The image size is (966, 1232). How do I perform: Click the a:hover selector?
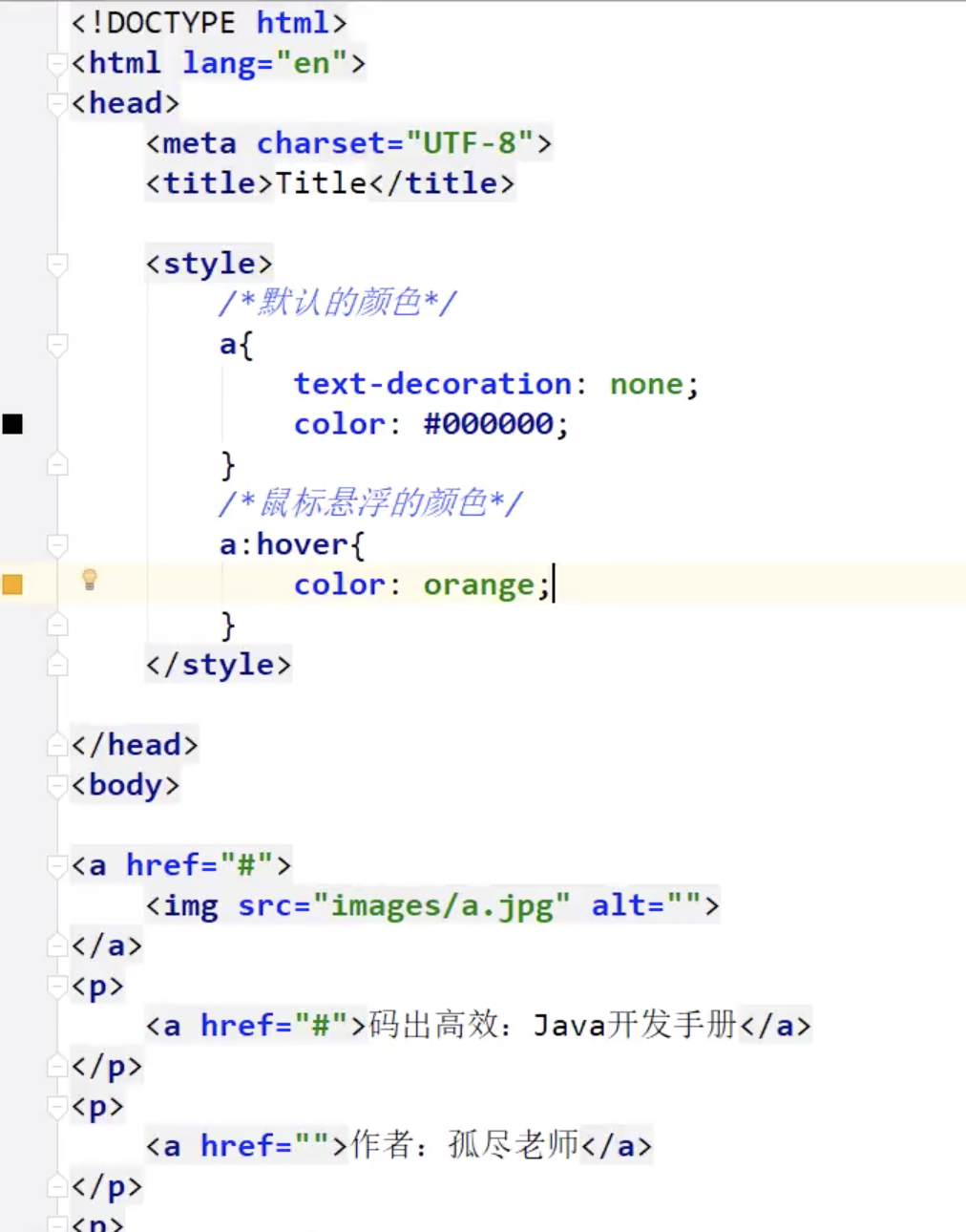(283, 544)
